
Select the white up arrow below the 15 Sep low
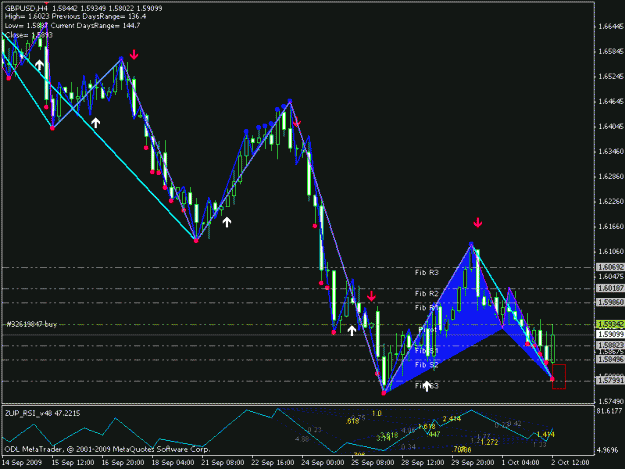[x=95, y=122]
